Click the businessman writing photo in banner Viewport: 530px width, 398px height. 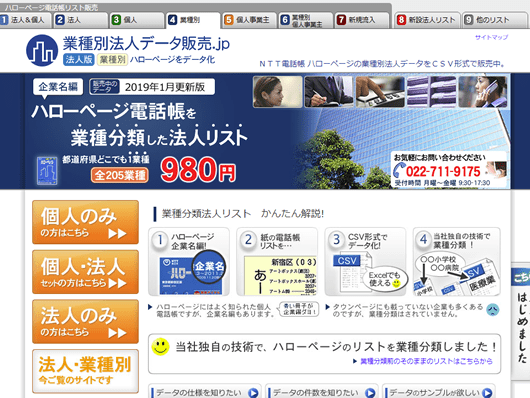pos(329,92)
